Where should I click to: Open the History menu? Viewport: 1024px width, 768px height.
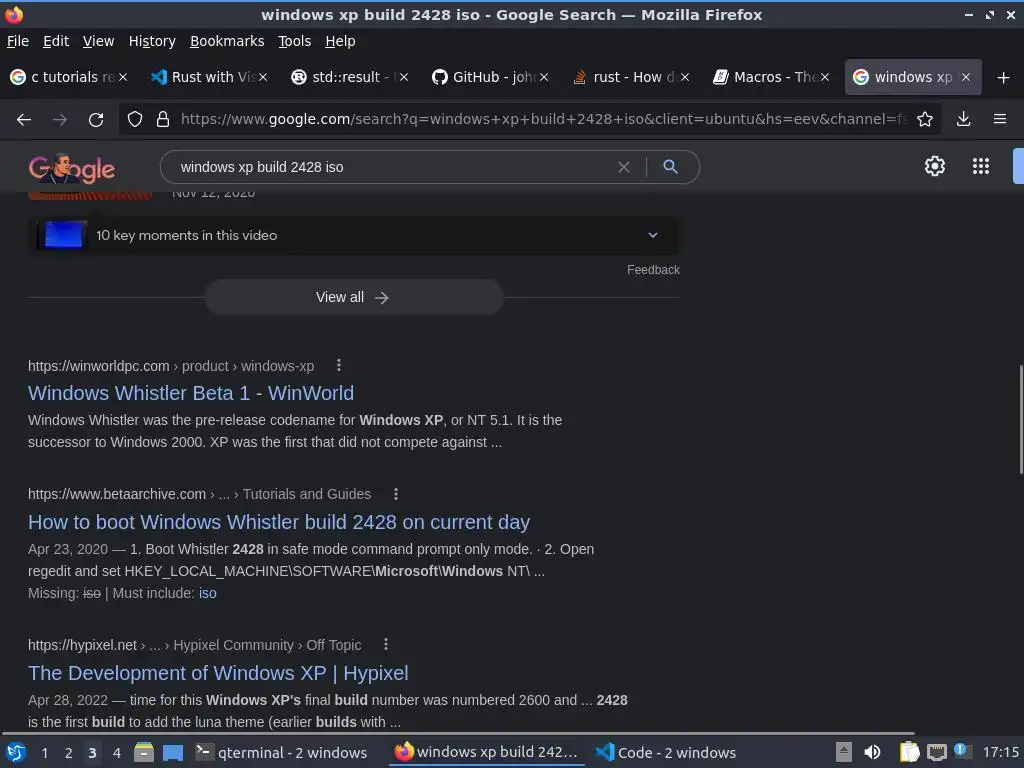(x=152, y=41)
